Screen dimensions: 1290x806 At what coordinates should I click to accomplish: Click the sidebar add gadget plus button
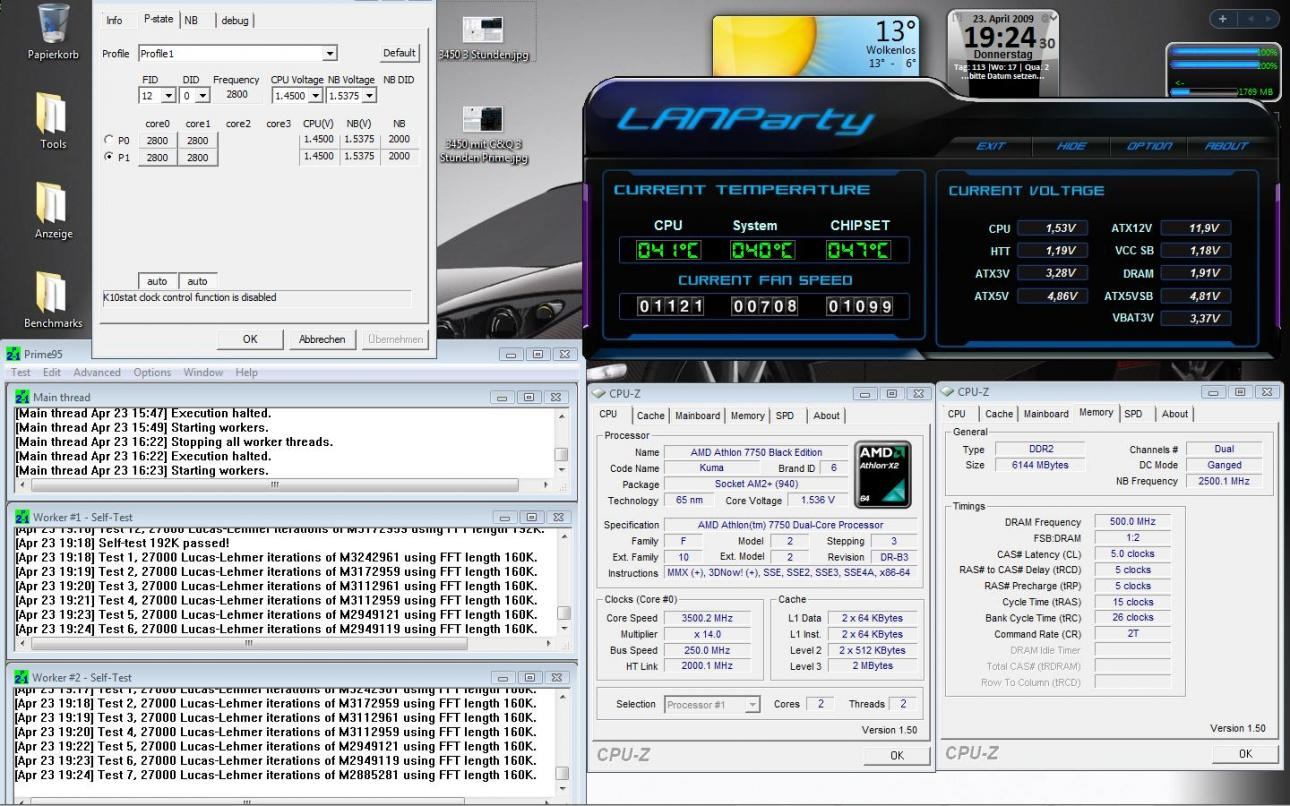pyautogui.click(x=1223, y=19)
